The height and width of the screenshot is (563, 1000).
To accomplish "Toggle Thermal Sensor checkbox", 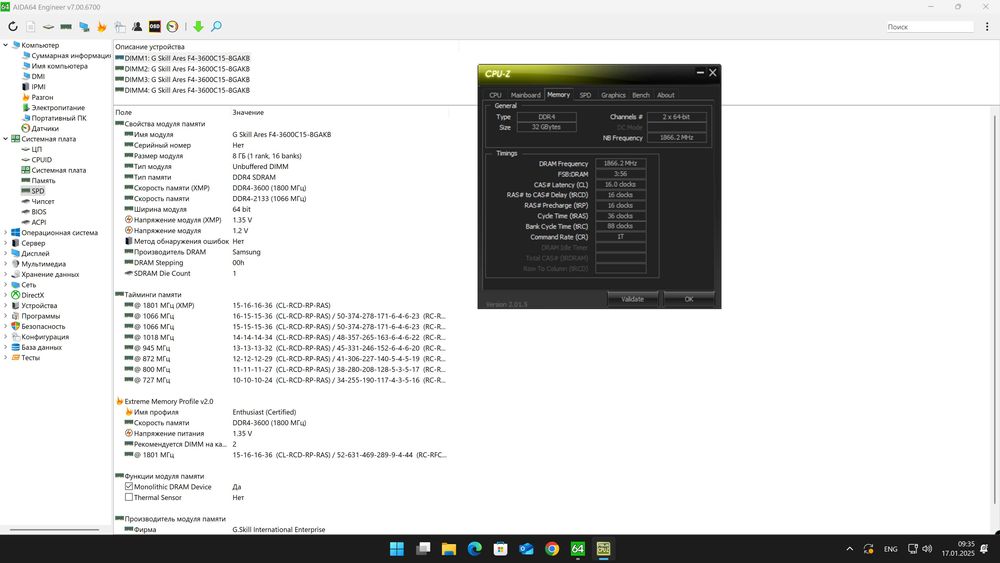I will click(129, 497).
